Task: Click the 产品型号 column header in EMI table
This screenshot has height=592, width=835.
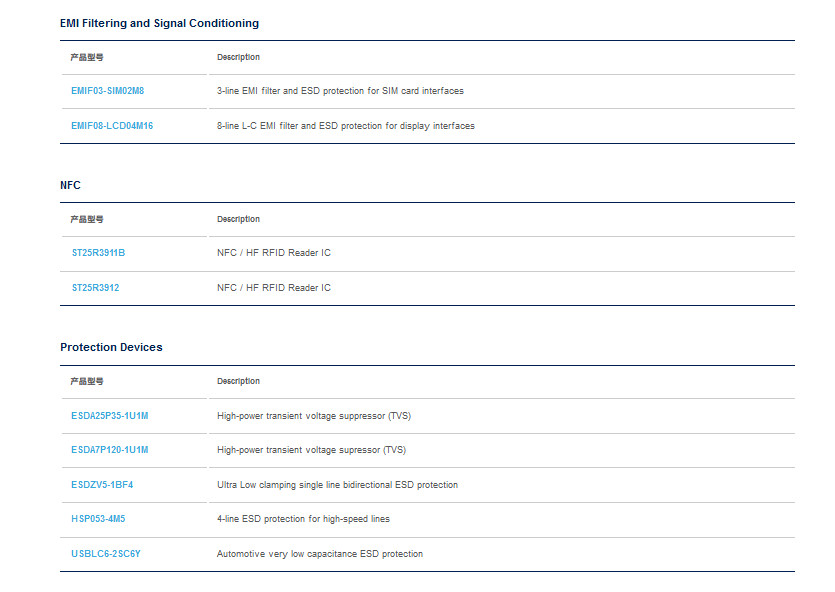Action: [x=87, y=57]
